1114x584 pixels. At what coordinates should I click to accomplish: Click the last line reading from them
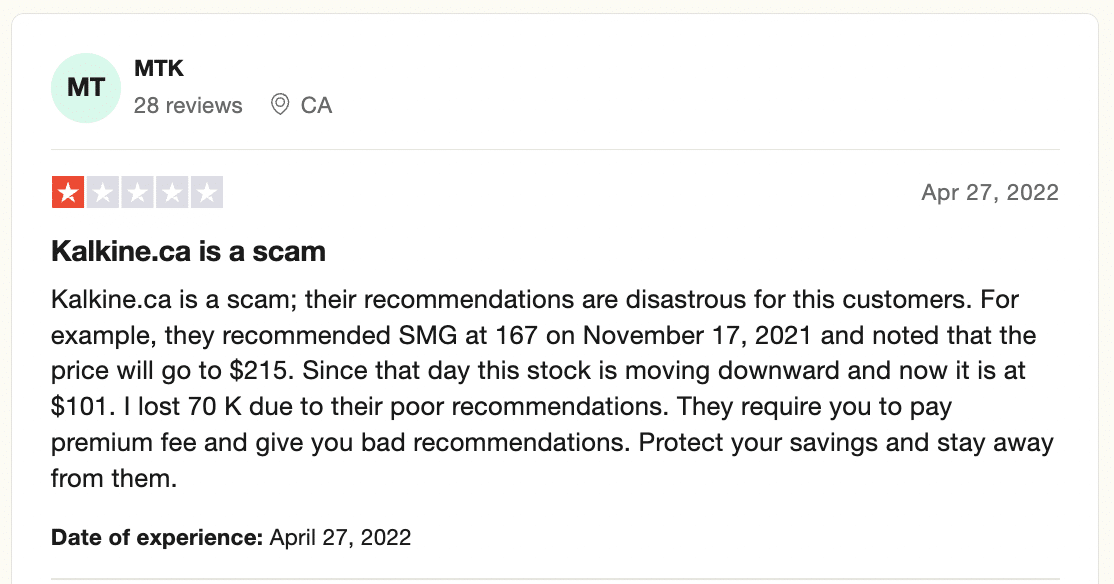tap(114, 478)
